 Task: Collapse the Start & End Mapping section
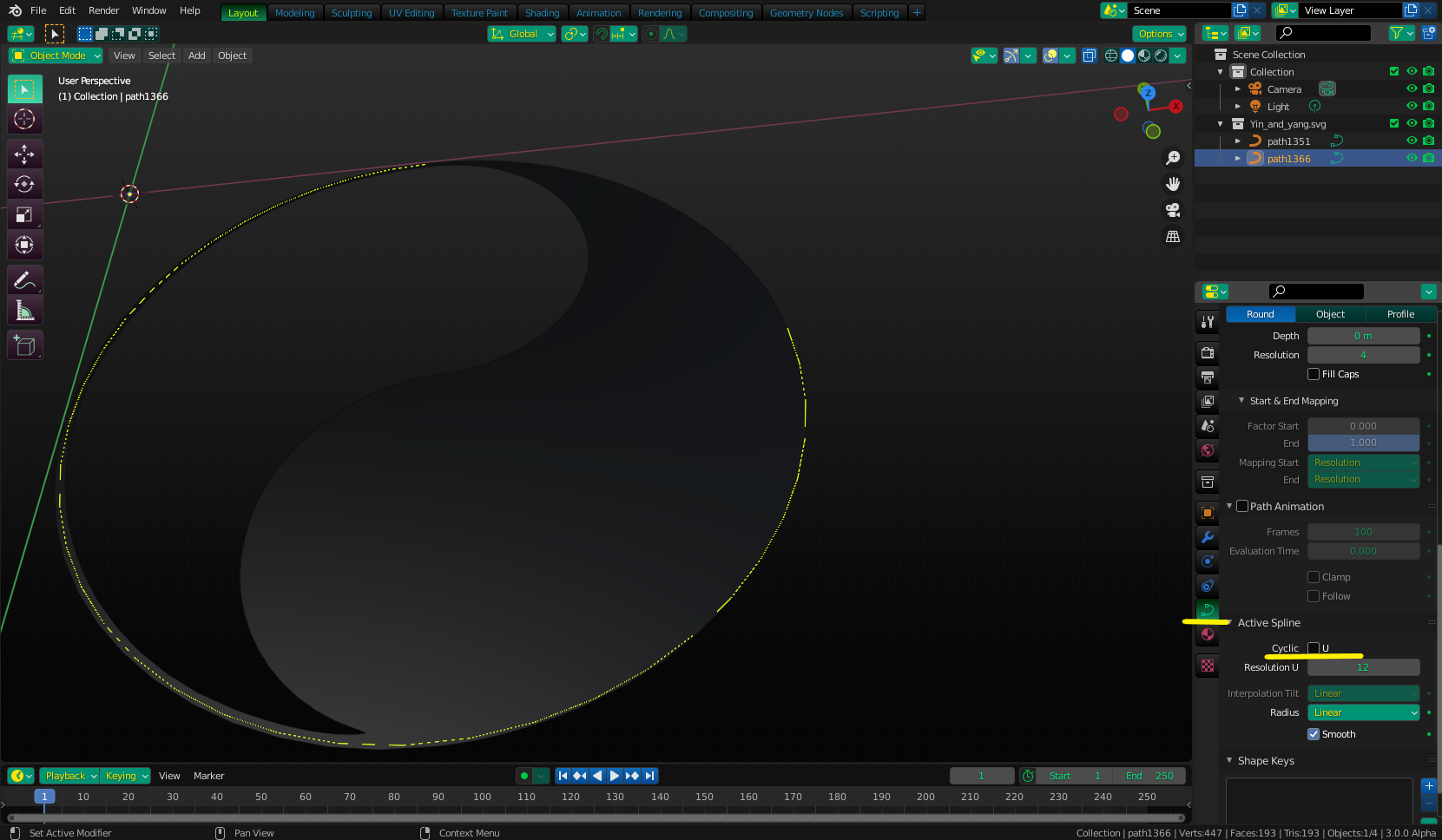pyautogui.click(x=1241, y=401)
